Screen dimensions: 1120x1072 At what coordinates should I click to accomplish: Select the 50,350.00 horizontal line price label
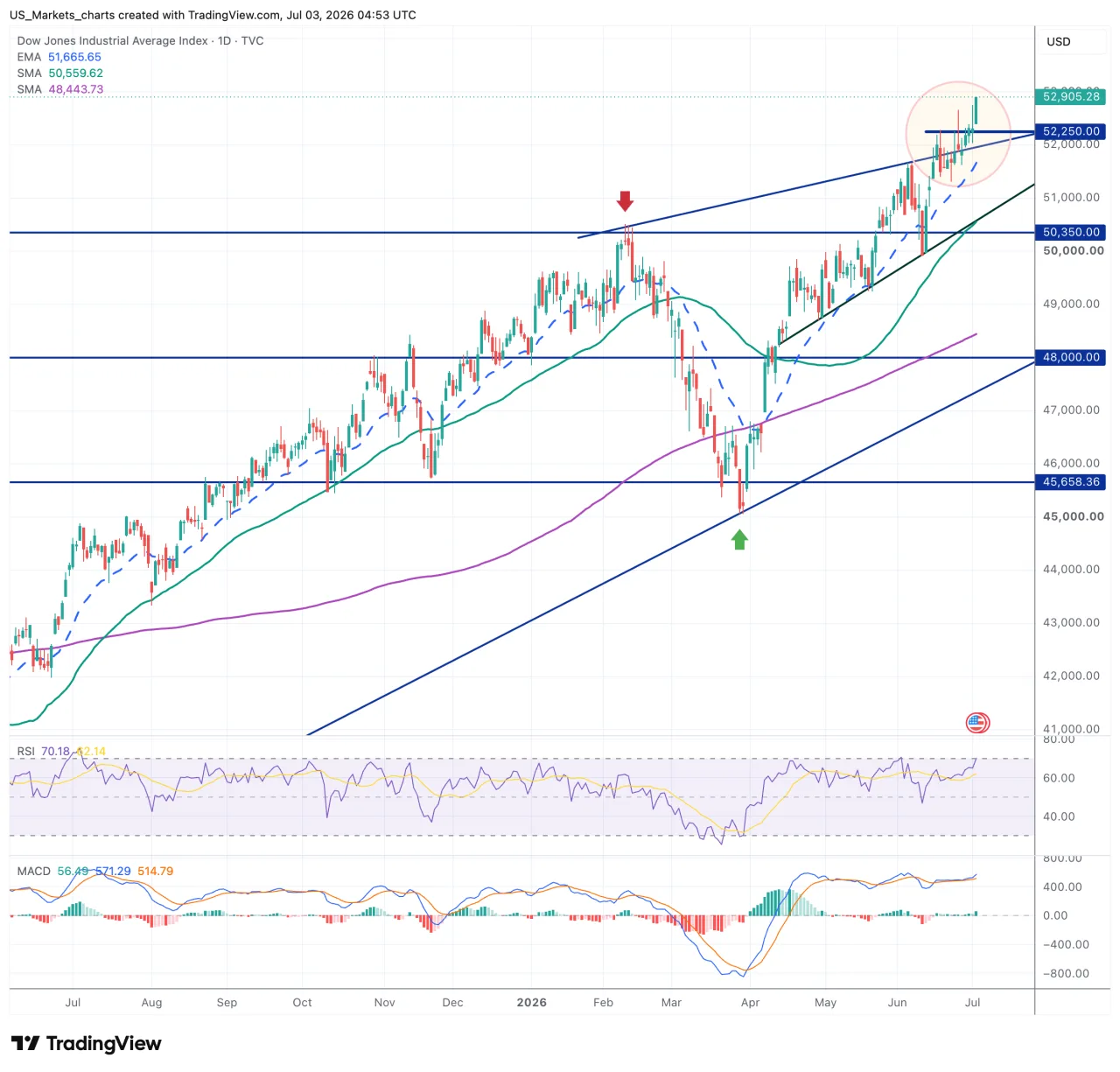pyautogui.click(x=1071, y=232)
